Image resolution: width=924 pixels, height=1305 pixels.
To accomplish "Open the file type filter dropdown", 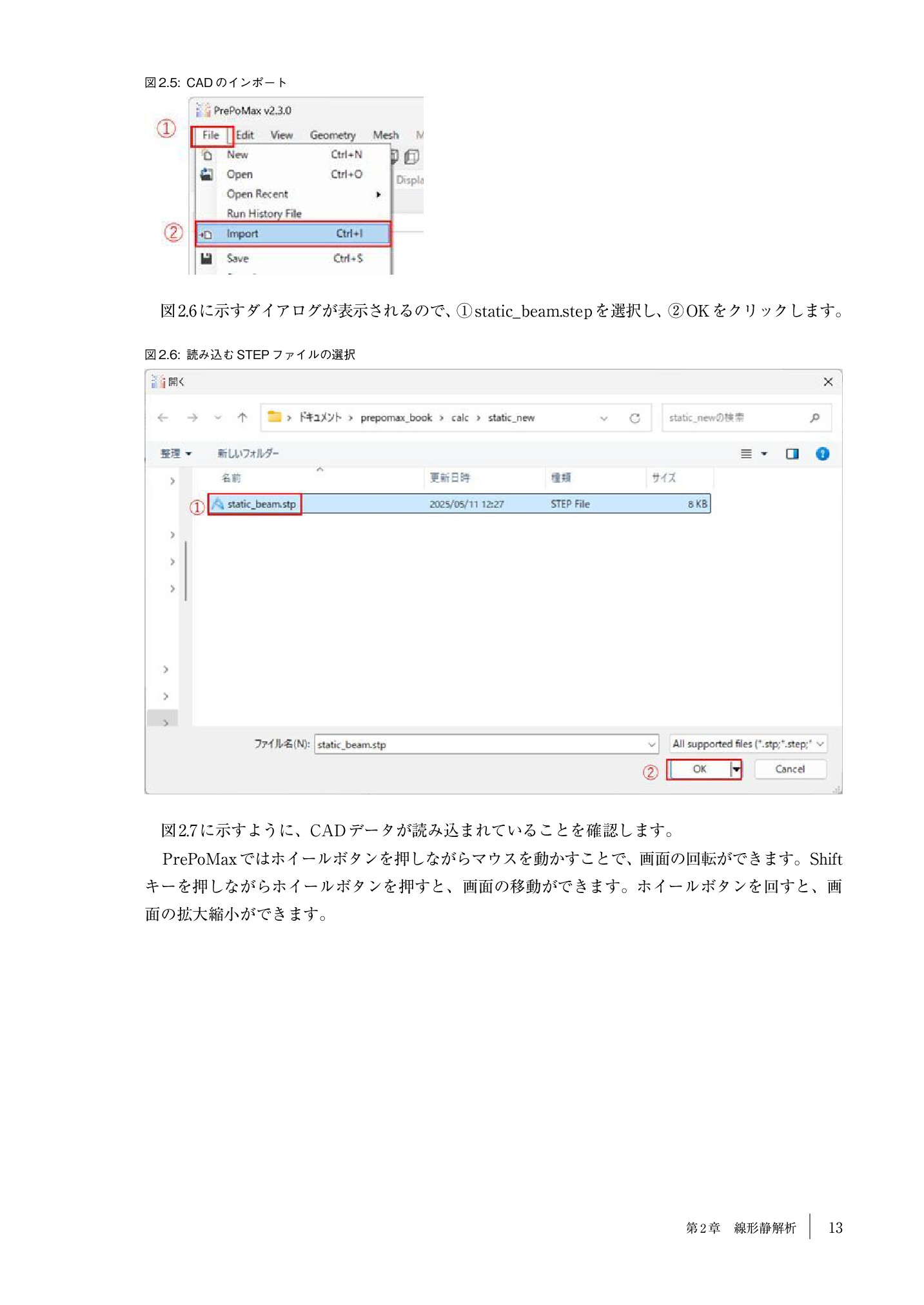I will [748, 744].
